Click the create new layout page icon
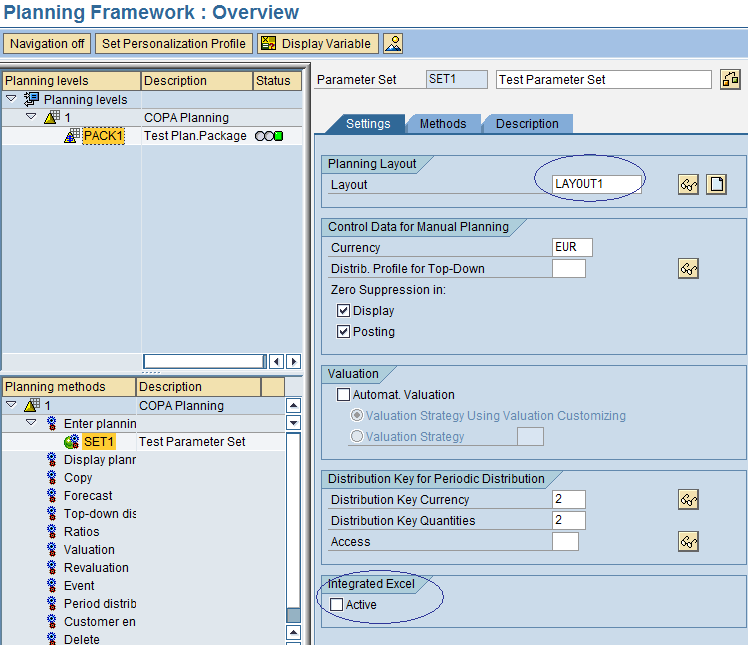The width and height of the screenshot is (748, 645). pos(717,185)
